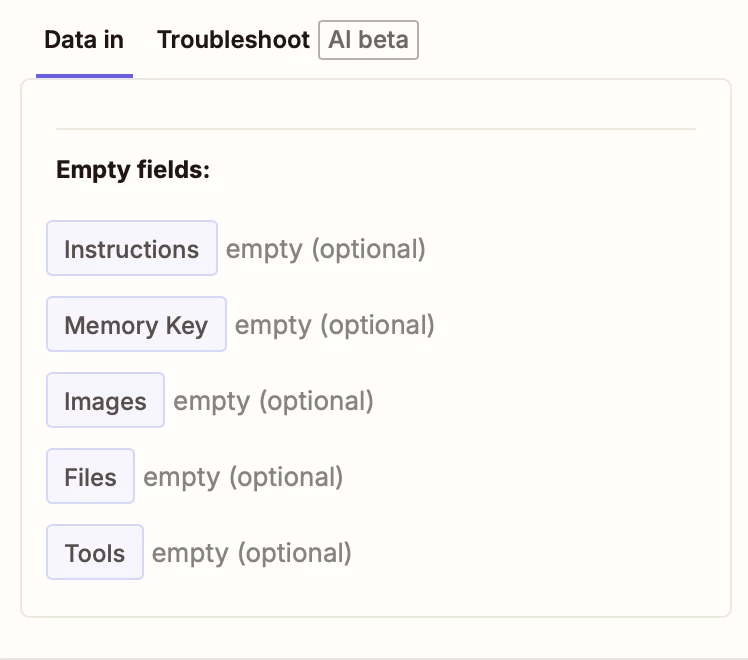748x660 pixels.
Task: Click the horizontal divider above Empty fields
Action: [x=376, y=128]
